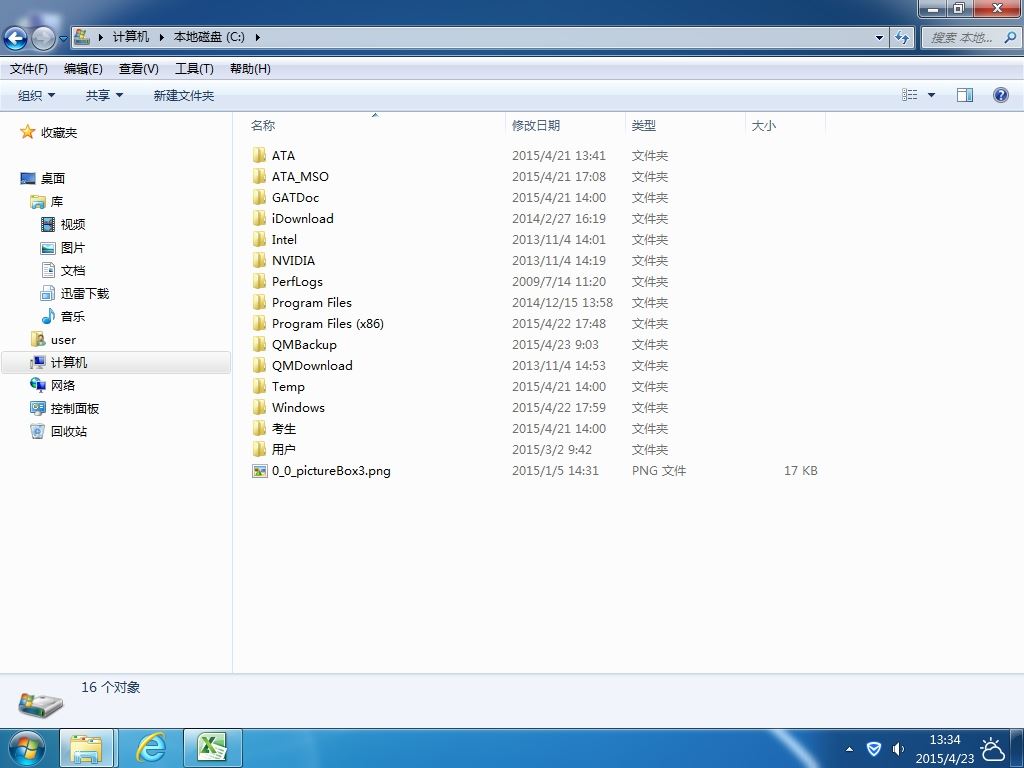
Task: Open Excel from the taskbar
Action: [x=212, y=748]
